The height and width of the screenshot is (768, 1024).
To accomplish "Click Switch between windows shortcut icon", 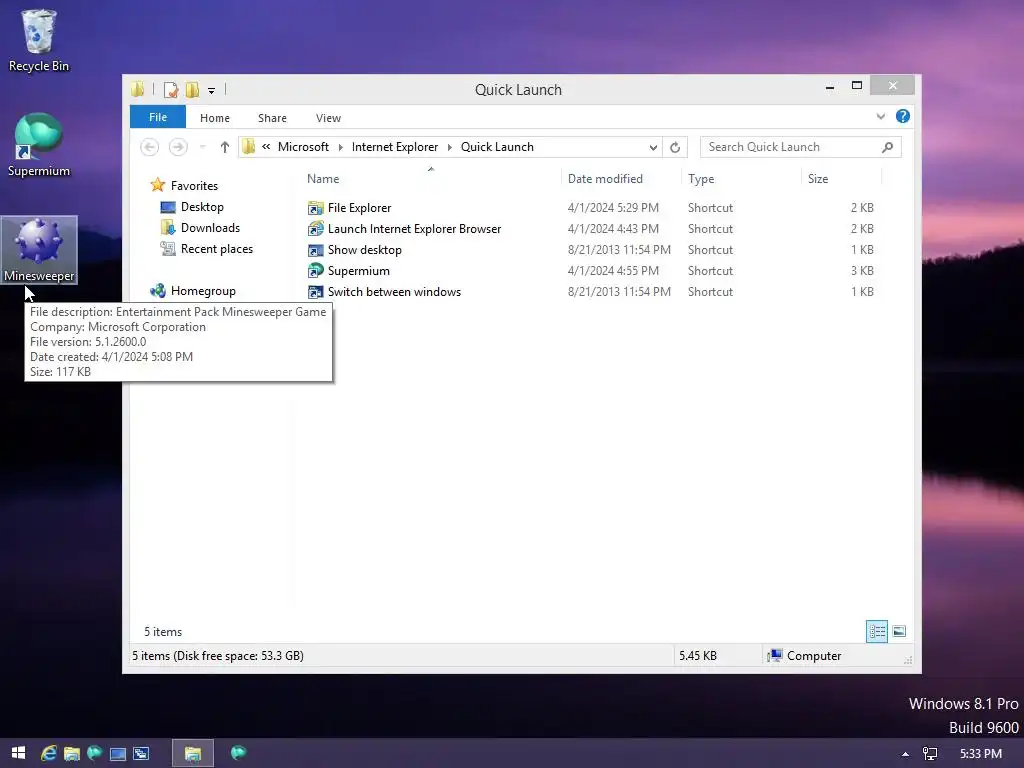I will click(x=315, y=292).
